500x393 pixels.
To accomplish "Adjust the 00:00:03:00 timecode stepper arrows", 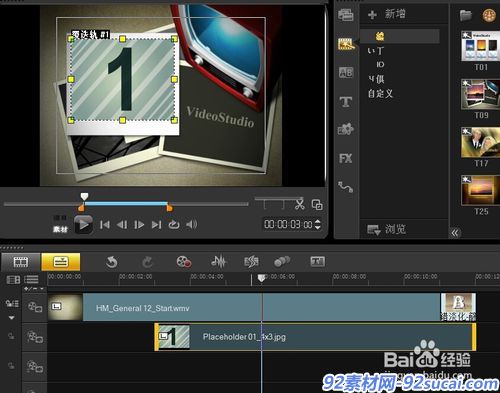I will click(x=318, y=224).
